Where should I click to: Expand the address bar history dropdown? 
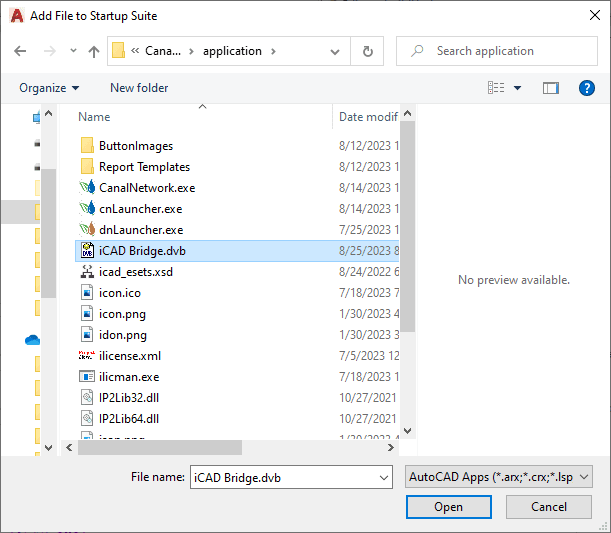335,51
